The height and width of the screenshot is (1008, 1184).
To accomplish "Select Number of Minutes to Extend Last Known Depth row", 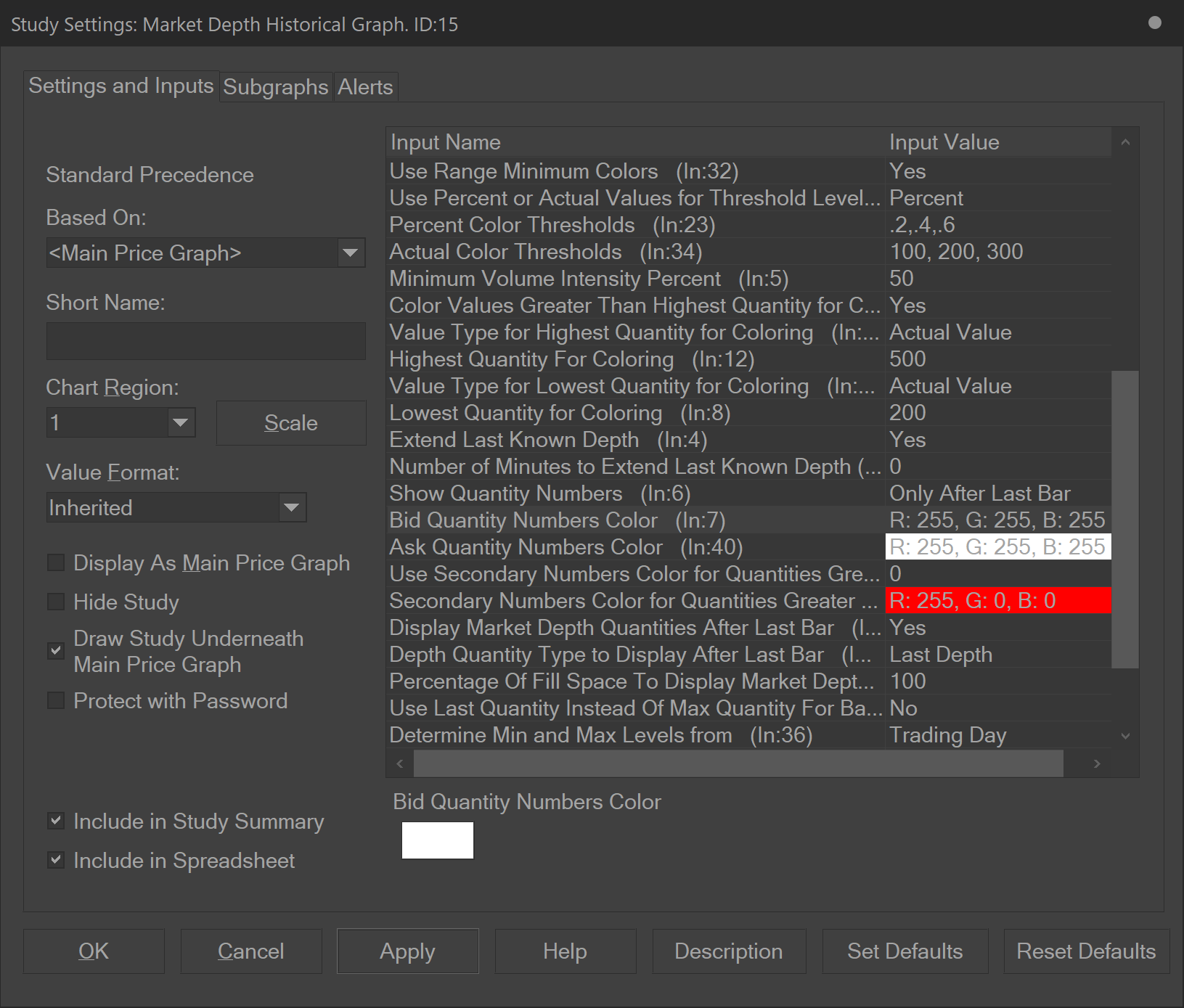I will [748, 467].
